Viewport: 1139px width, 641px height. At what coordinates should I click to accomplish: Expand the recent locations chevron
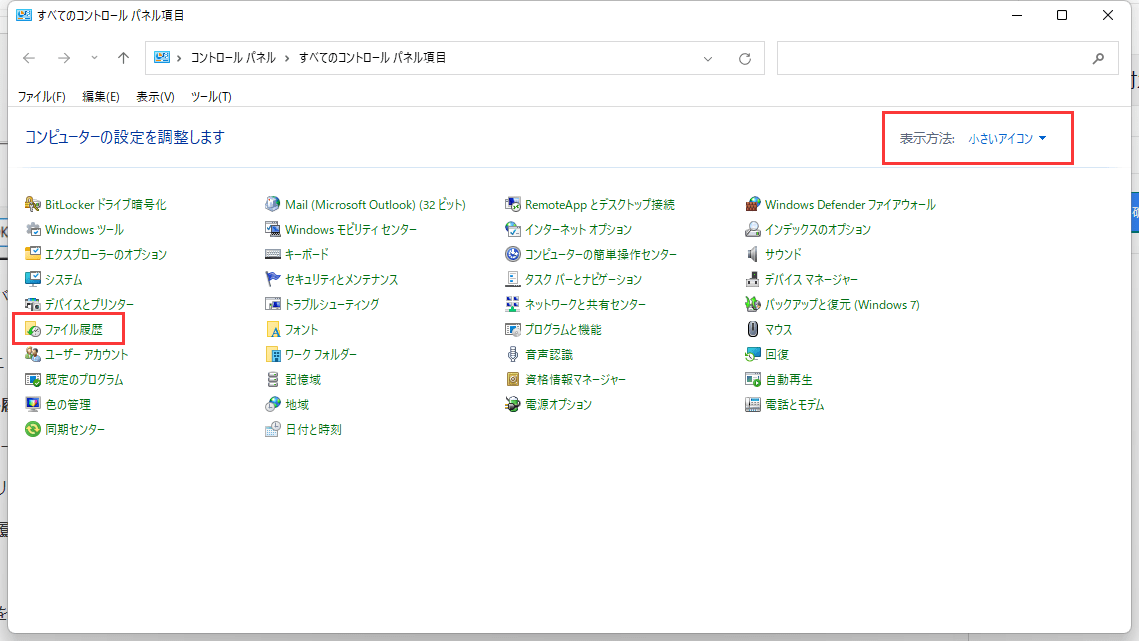(x=95, y=58)
